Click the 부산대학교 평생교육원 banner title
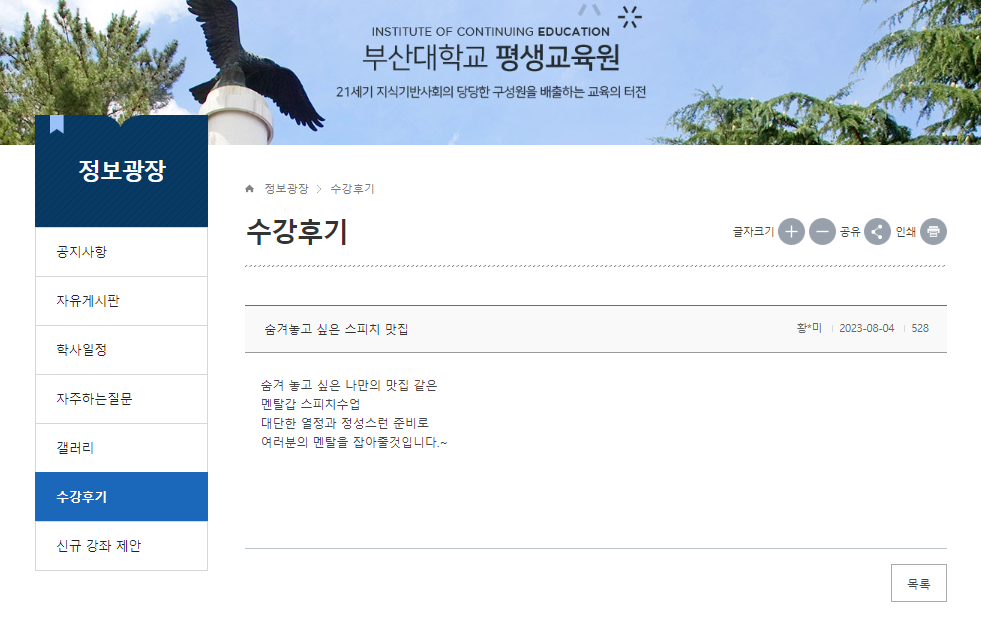Screen dimensions: 981x622 [491, 58]
